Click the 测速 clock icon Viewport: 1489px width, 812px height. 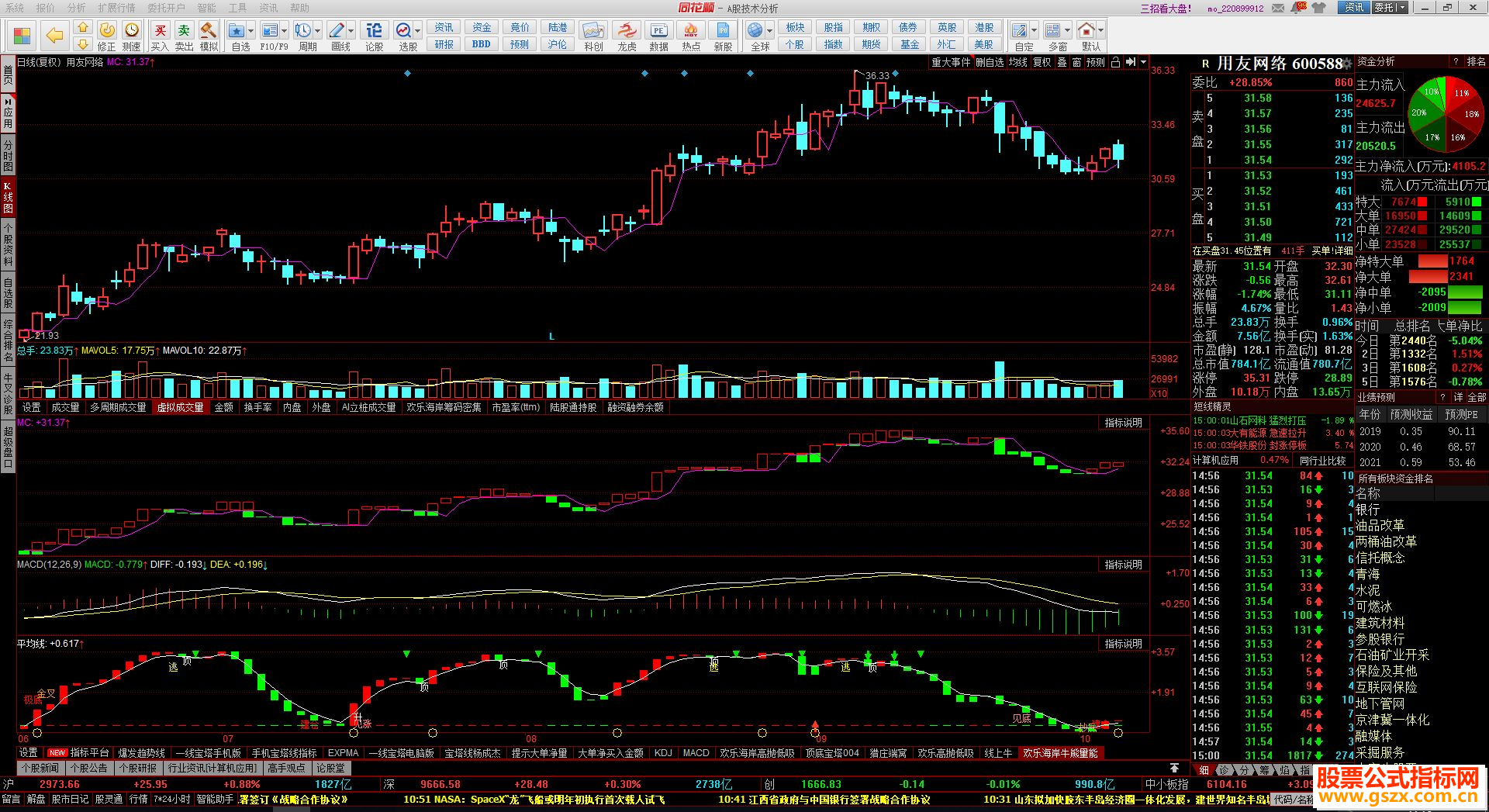[132, 30]
